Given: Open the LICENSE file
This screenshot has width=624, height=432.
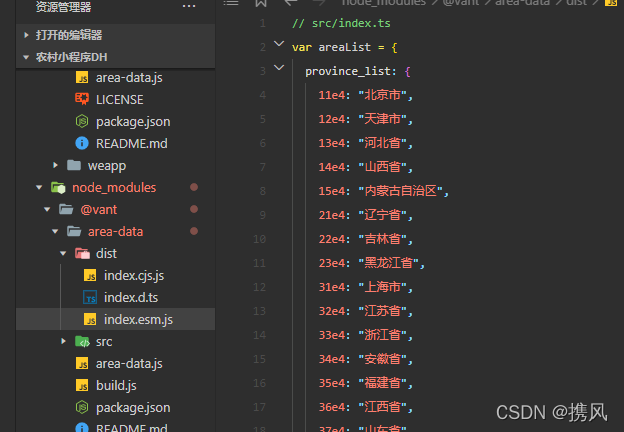Looking at the screenshot, I should click(115, 99).
